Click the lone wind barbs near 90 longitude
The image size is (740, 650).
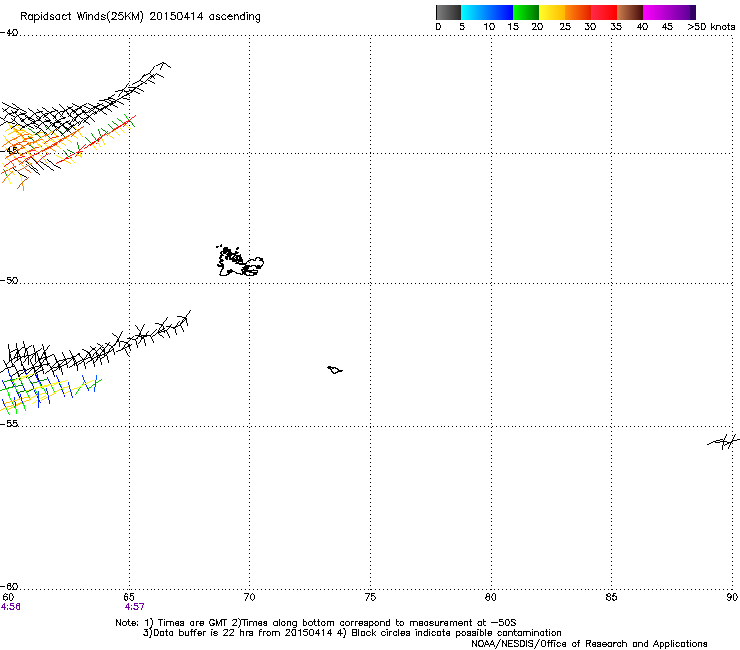click(x=723, y=442)
